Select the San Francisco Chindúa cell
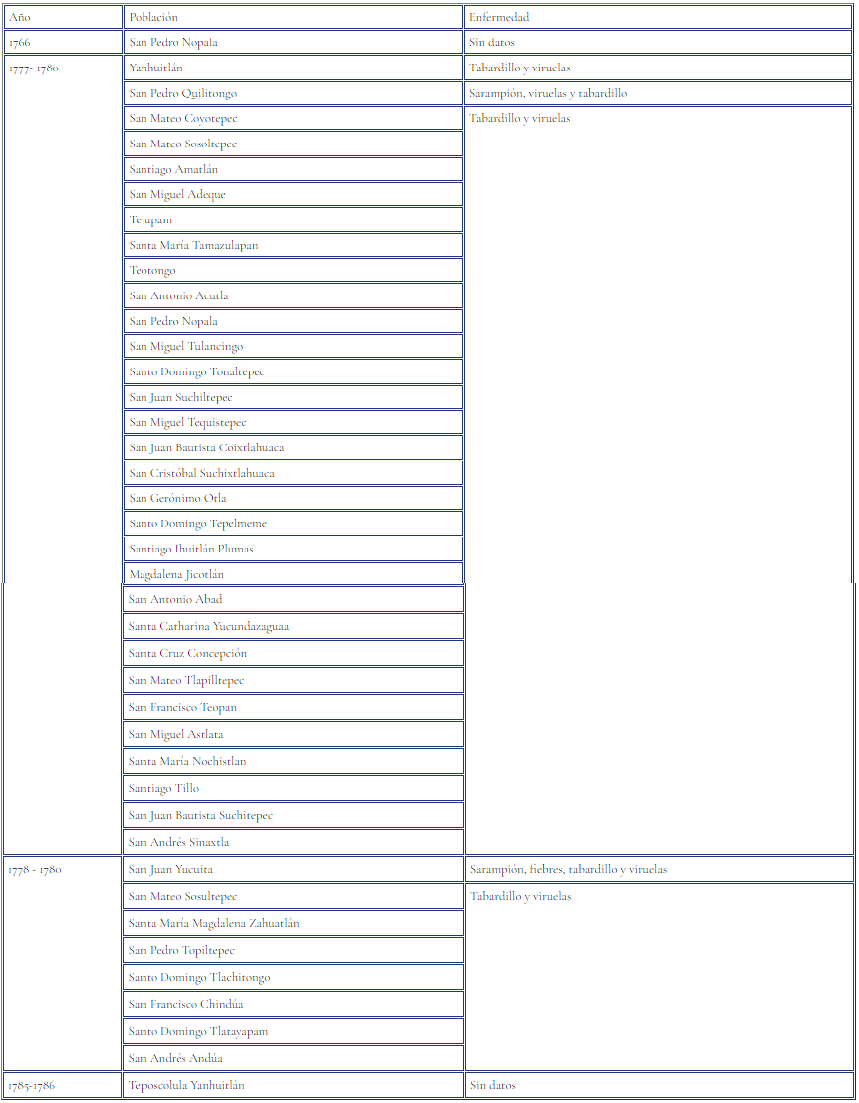 pos(293,1005)
